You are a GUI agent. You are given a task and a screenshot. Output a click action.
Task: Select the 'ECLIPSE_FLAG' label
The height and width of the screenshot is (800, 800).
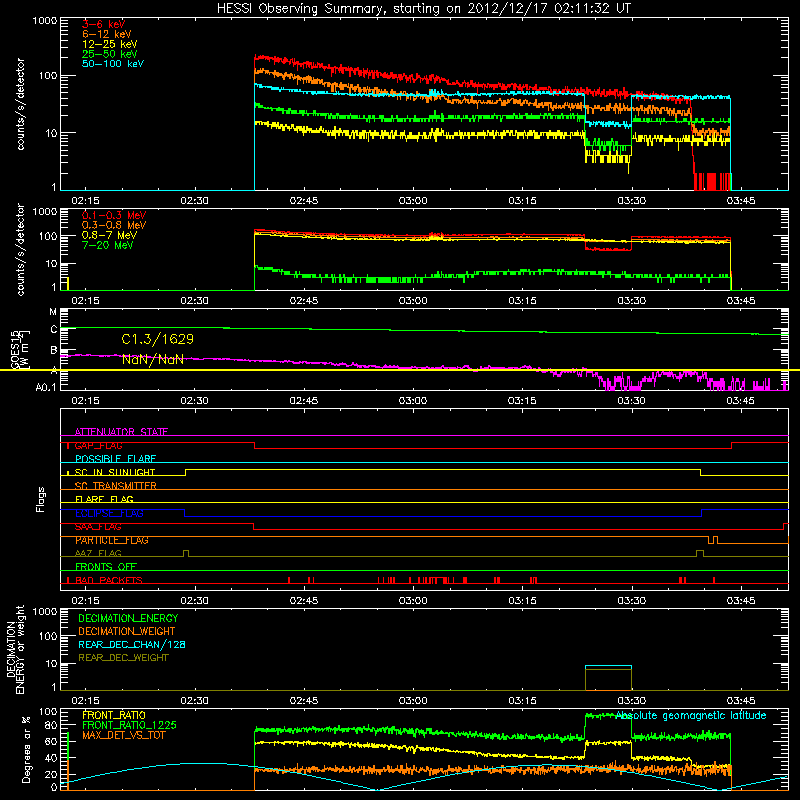coord(109,513)
